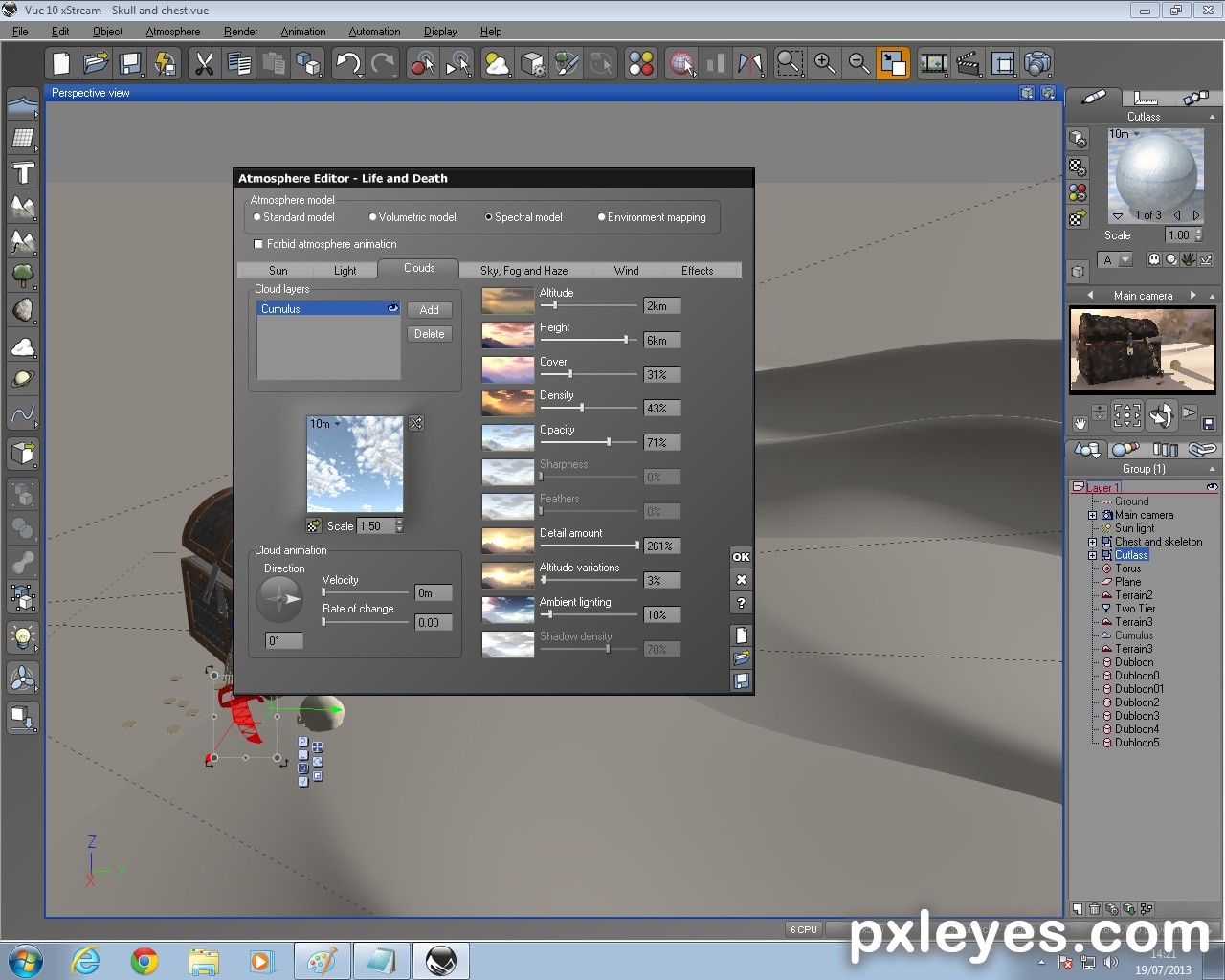Image resolution: width=1225 pixels, height=980 pixels.
Task: Click the cancel X button in Atmosphere Editor
Action: (x=742, y=580)
